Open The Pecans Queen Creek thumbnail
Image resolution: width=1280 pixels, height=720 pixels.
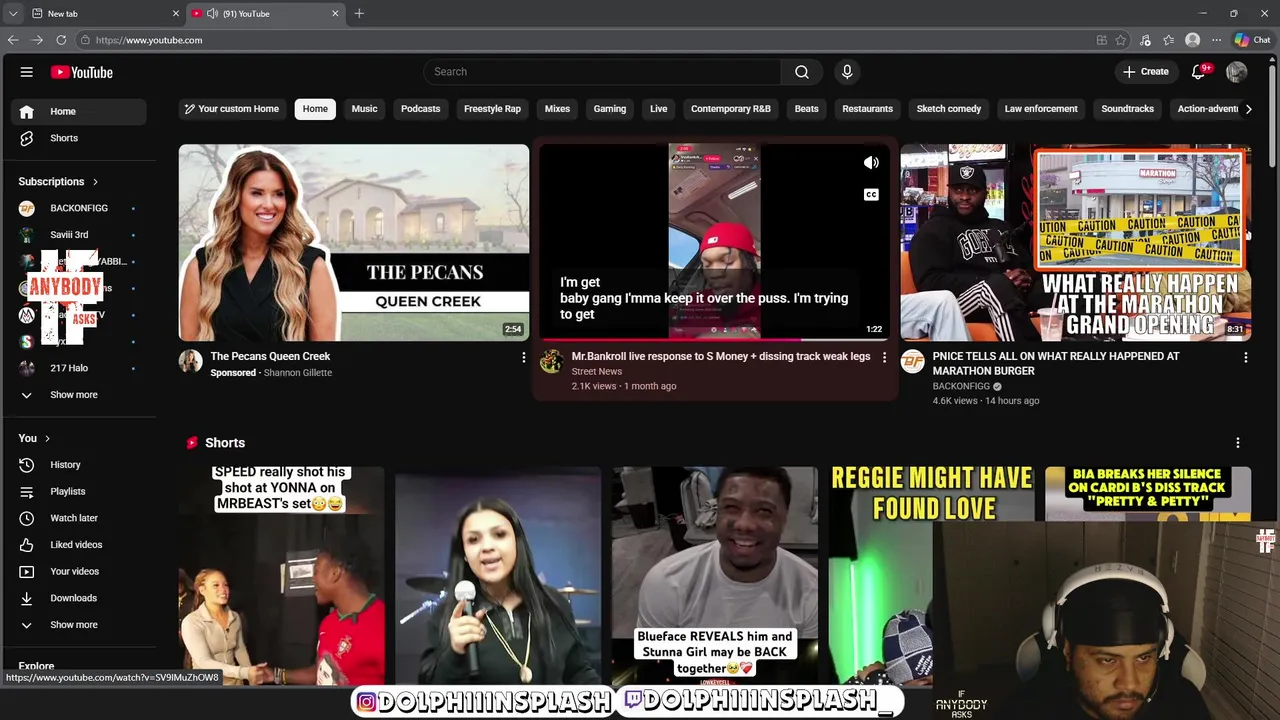pos(354,242)
